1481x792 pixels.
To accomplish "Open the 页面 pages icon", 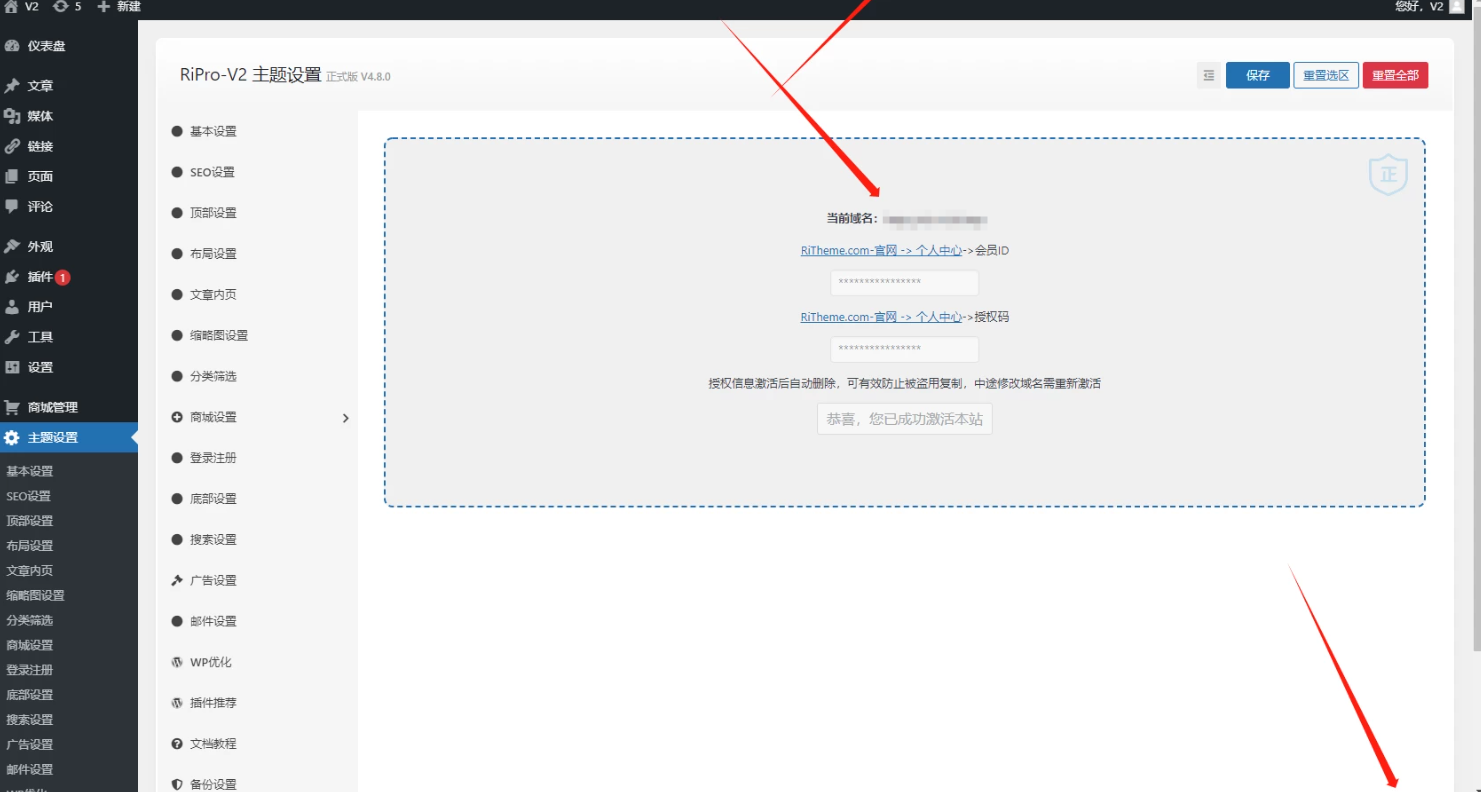I will point(12,176).
